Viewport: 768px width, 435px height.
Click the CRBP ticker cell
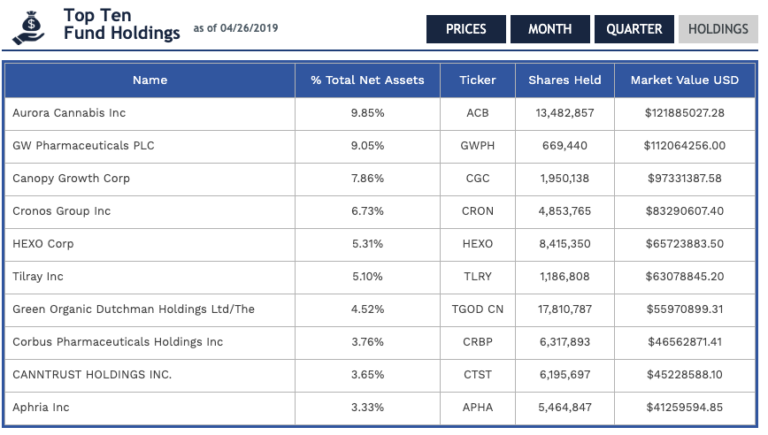[478, 342]
